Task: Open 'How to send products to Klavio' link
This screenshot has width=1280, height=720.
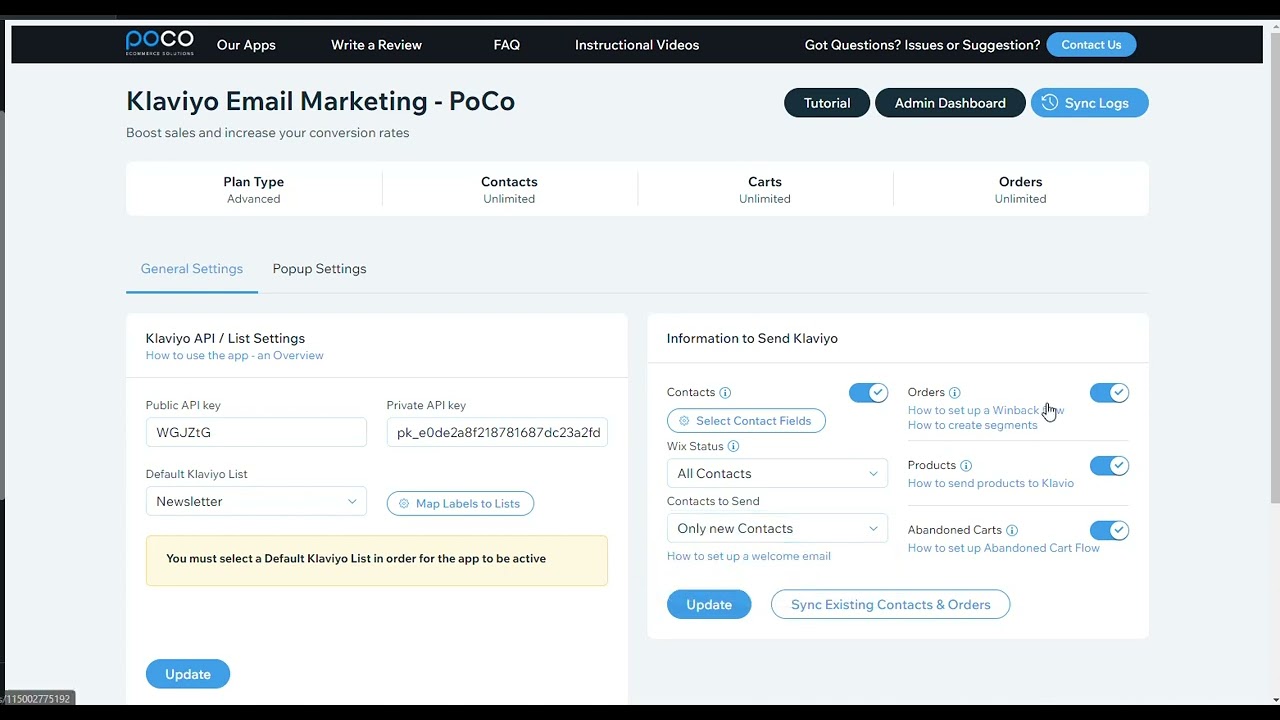Action: click(x=991, y=483)
